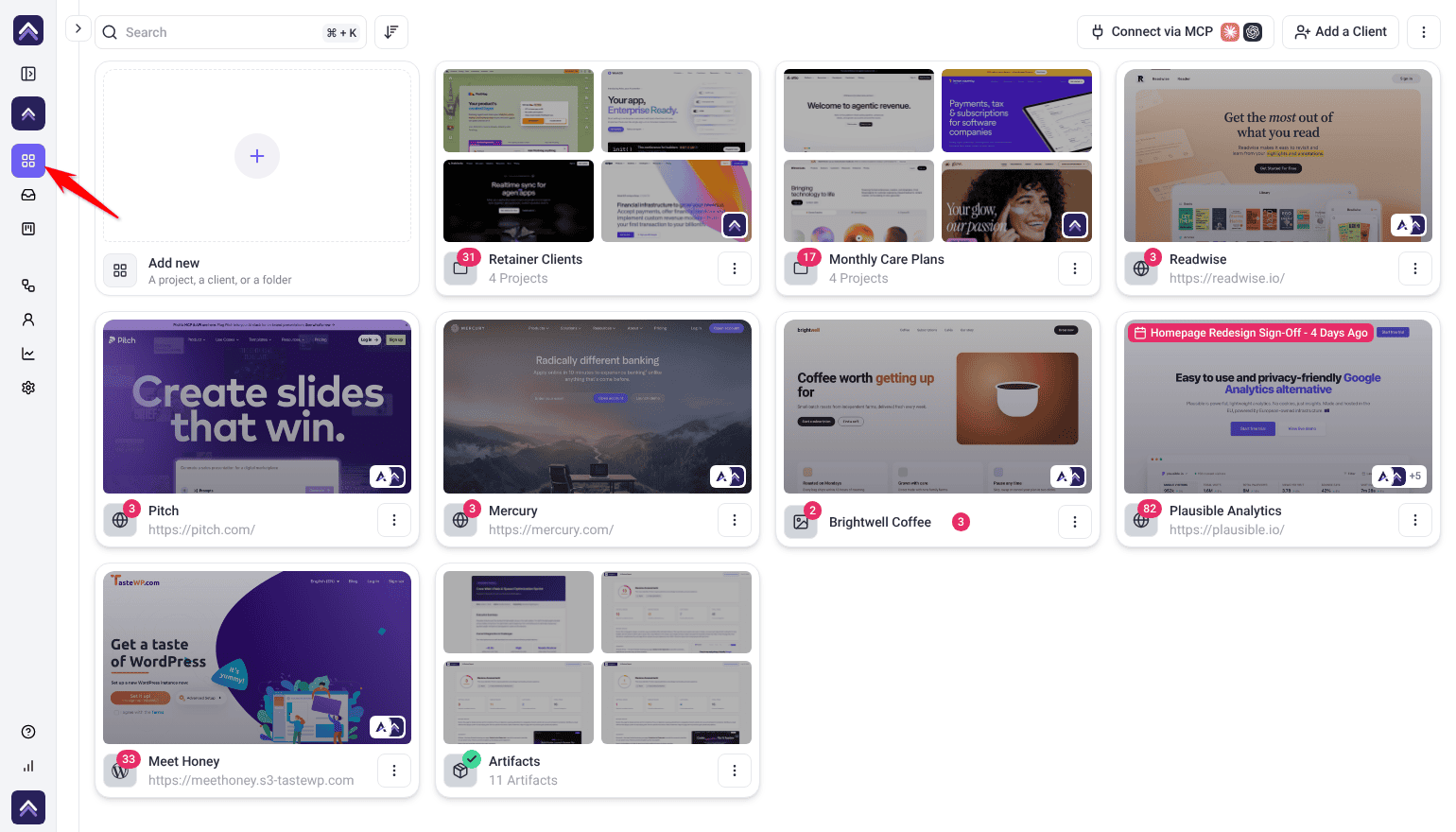Click the Meet Honey WordPress icon

click(x=120, y=771)
